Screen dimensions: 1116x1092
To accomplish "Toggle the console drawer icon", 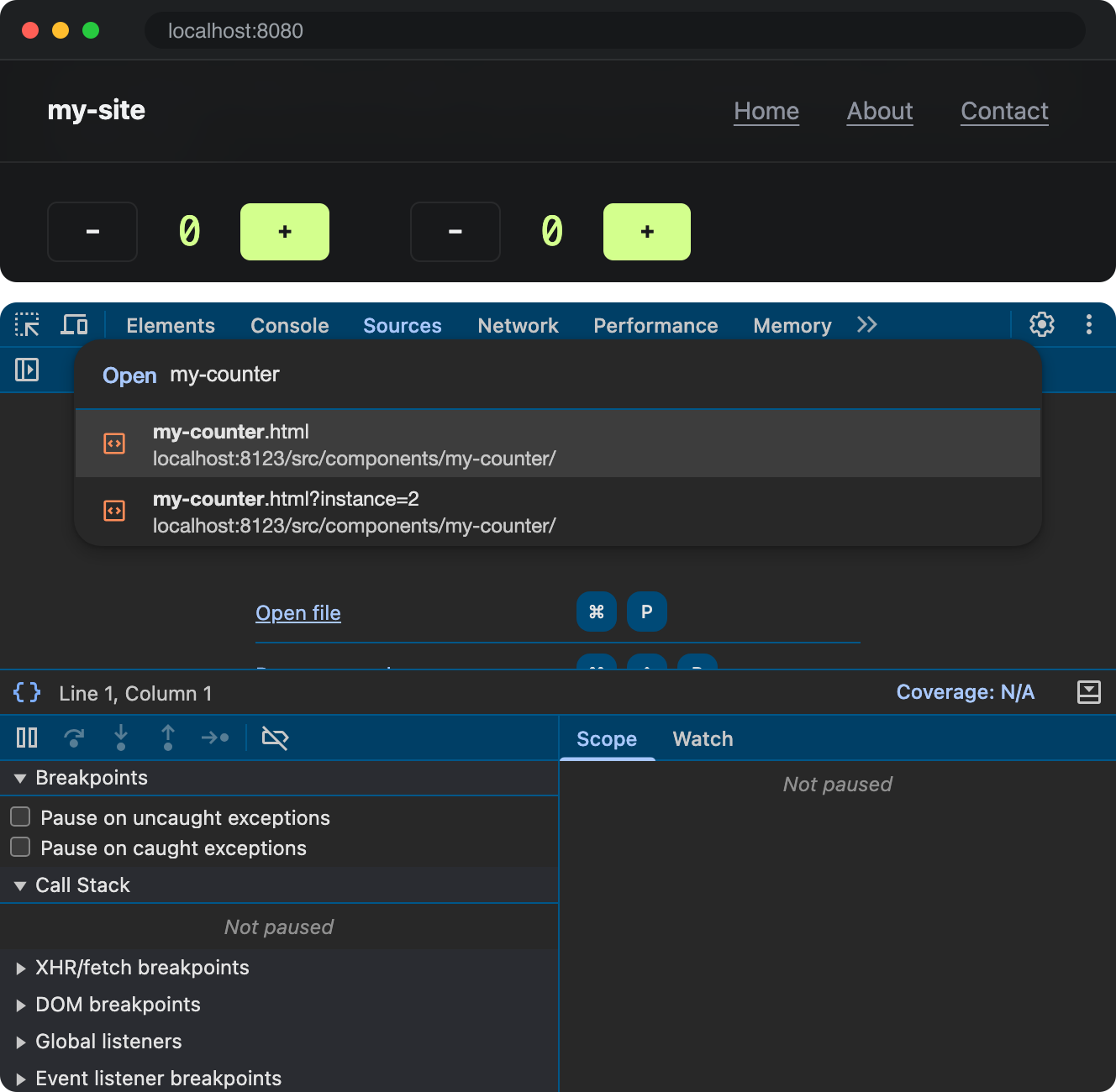I will [x=1089, y=692].
